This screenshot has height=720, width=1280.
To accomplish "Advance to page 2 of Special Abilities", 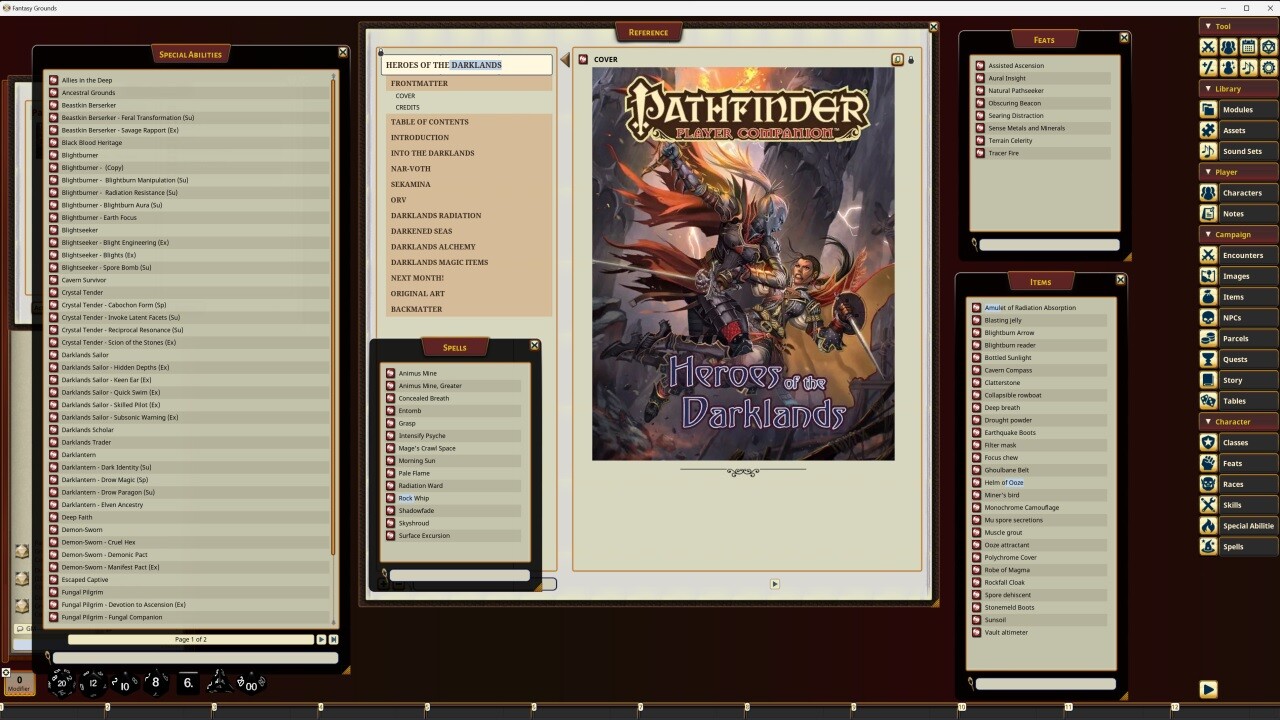I will coord(322,639).
